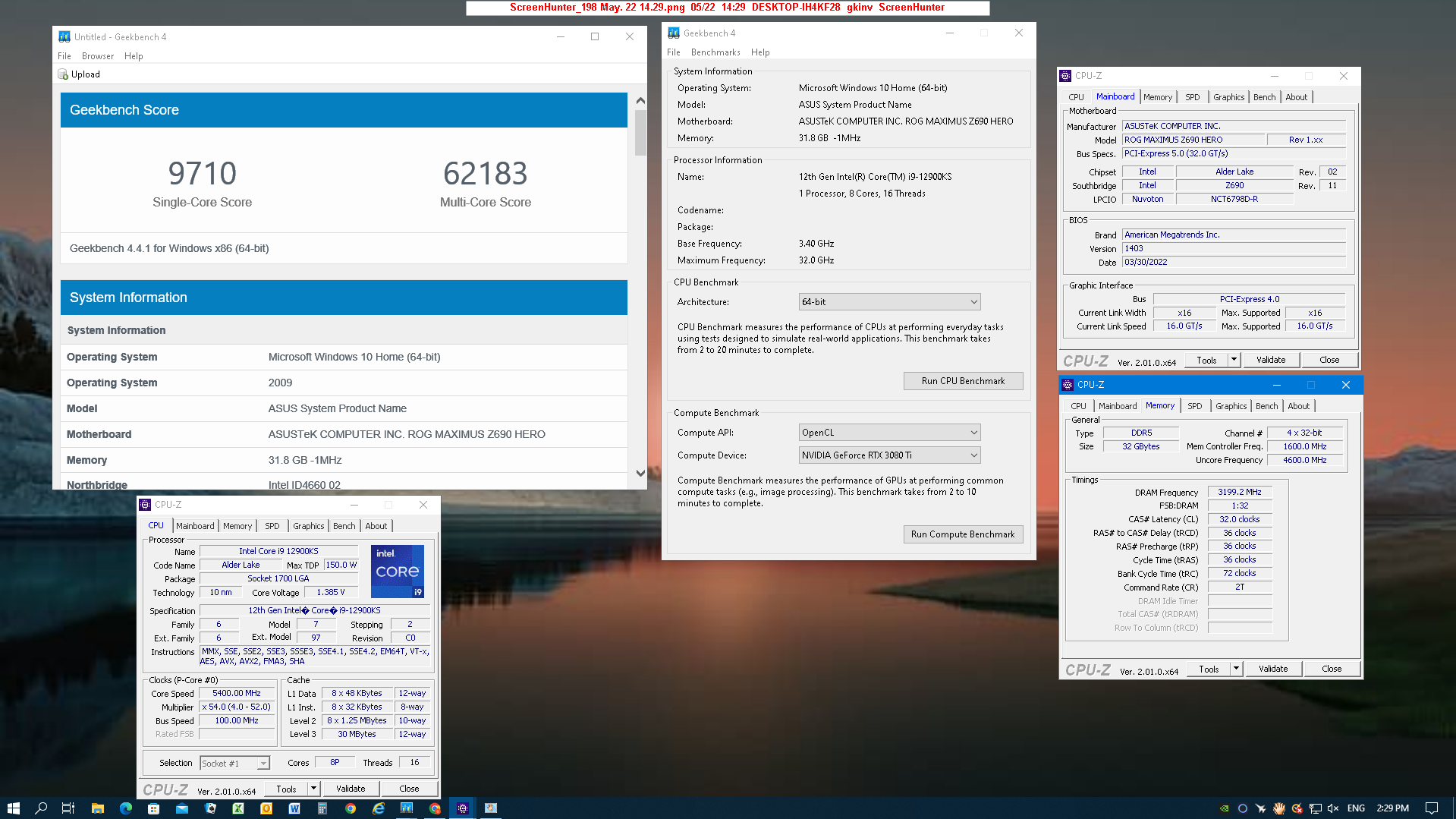Open Microsoft Store from the taskbar
The width and height of the screenshot is (1456, 819).
[153, 808]
